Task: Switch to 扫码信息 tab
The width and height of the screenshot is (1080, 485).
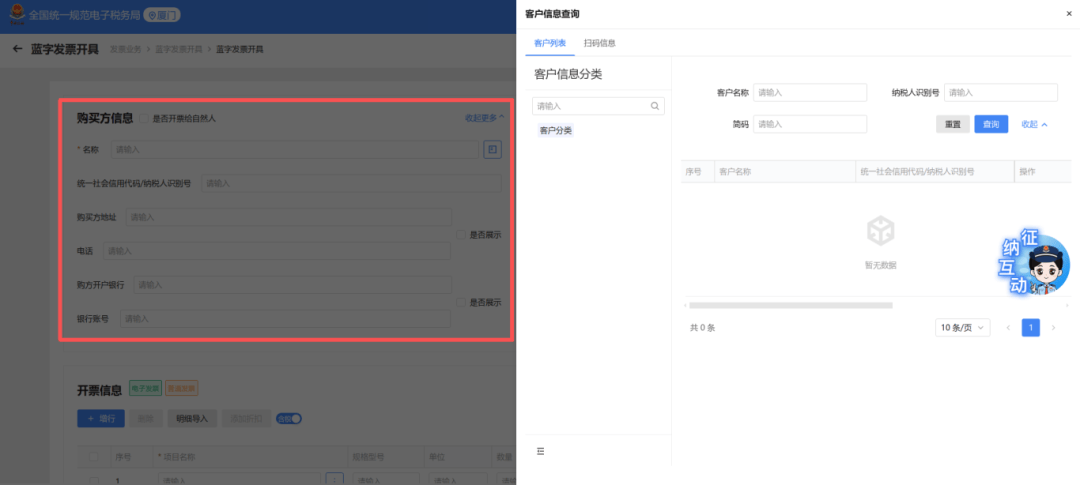Action: 600,43
